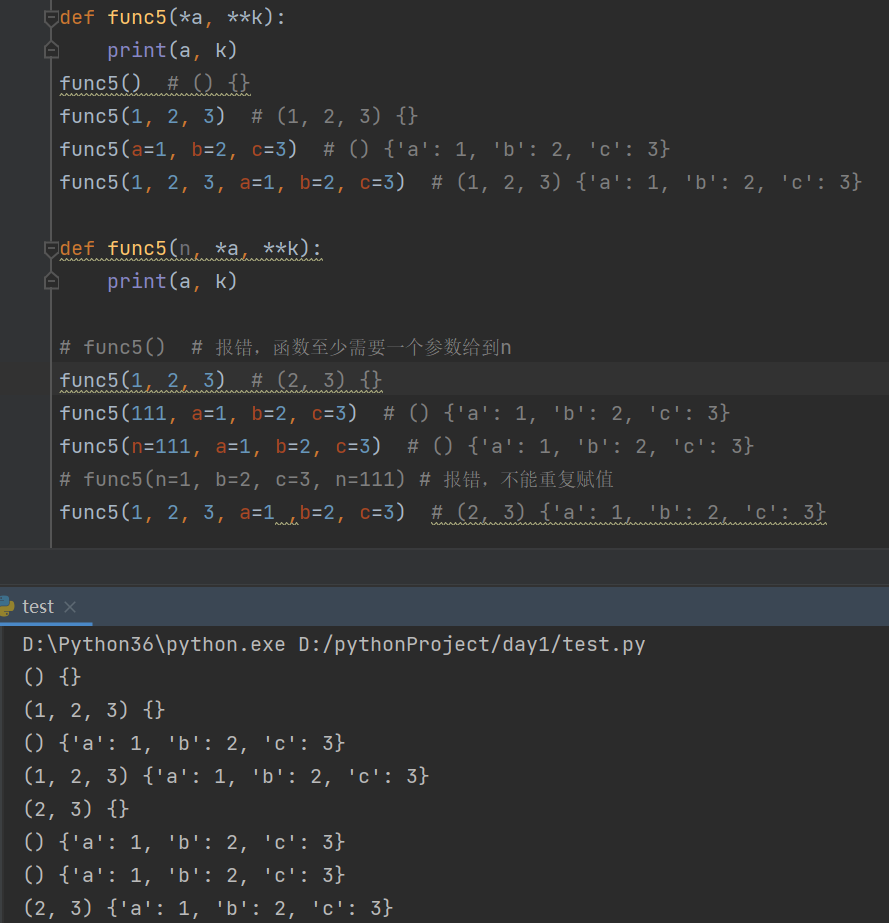
Task: Click the fold-end marker beside the first print(a, k)
Action: point(51,51)
